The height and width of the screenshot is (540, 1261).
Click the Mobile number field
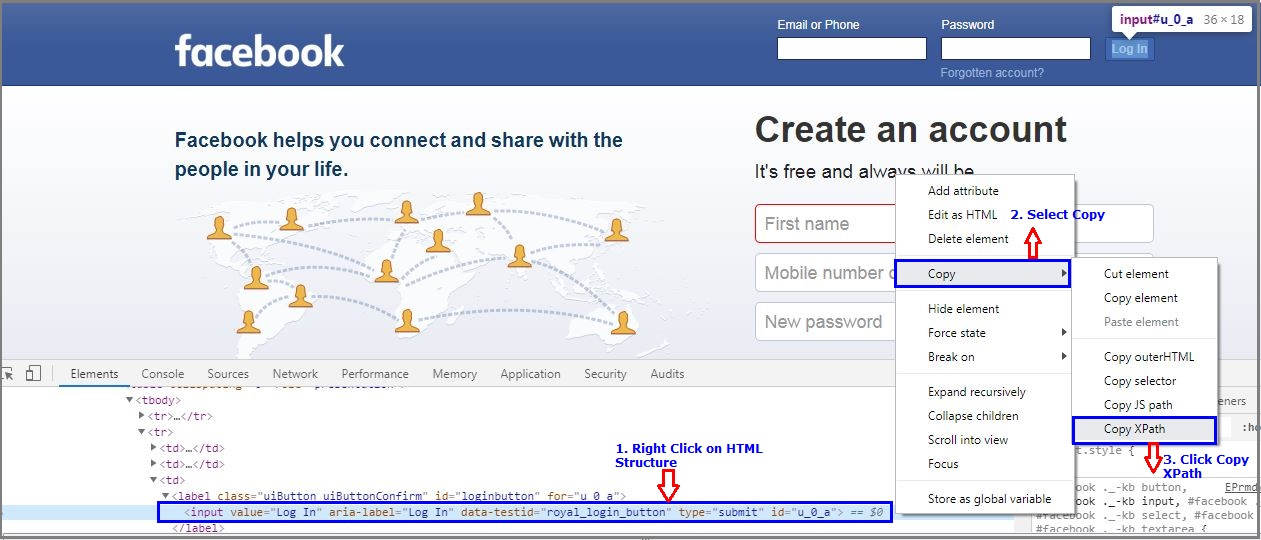tap(826, 273)
